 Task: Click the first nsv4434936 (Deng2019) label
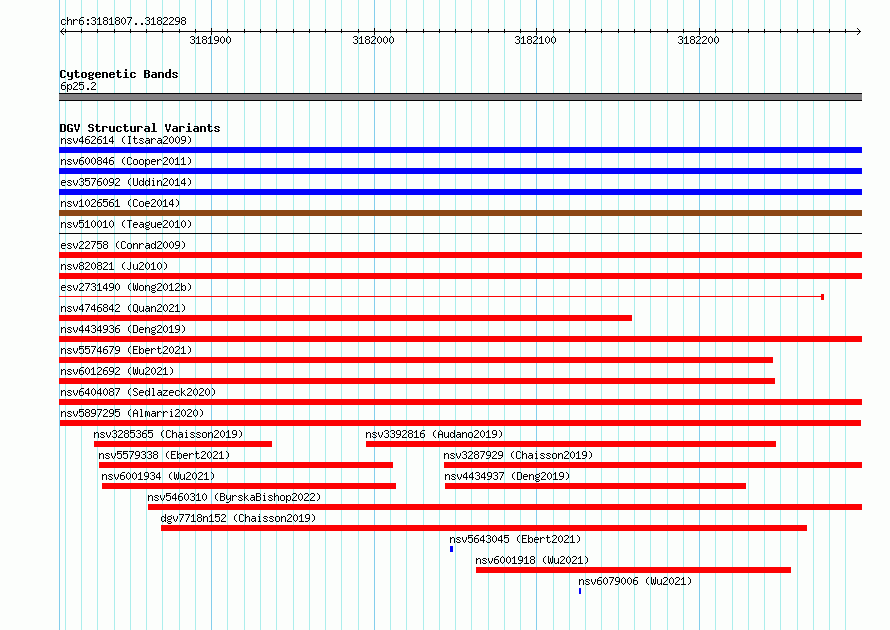pyautogui.click(x=123, y=329)
